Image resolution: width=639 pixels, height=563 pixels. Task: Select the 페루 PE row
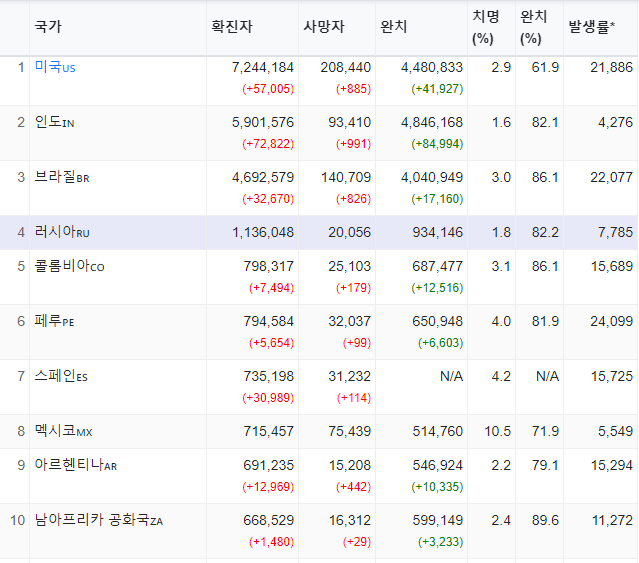(320, 332)
